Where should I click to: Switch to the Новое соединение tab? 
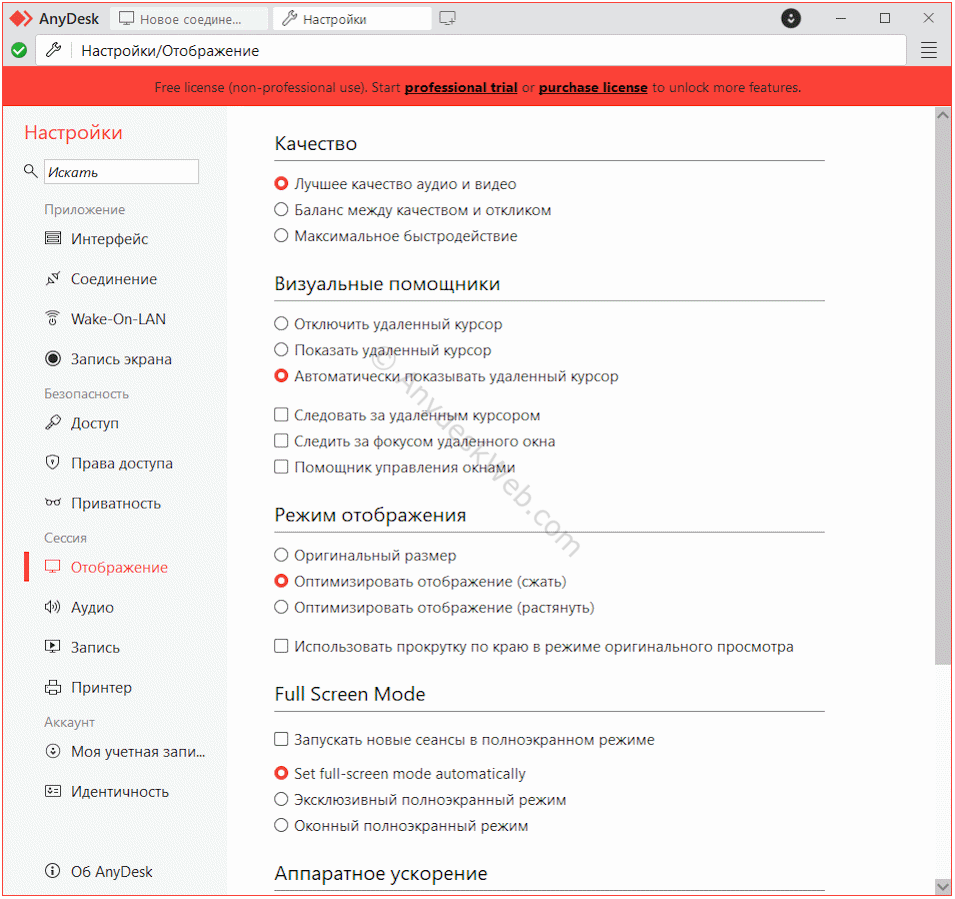pyautogui.click(x=189, y=19)
